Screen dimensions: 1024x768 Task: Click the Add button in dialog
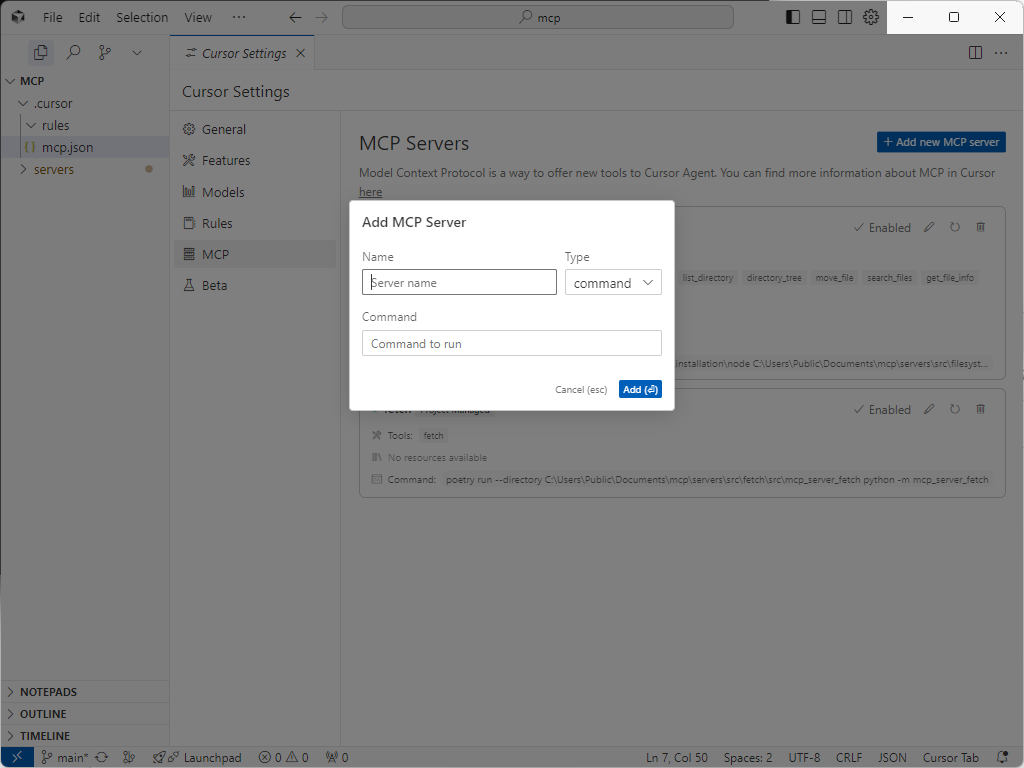pos(640,389)
